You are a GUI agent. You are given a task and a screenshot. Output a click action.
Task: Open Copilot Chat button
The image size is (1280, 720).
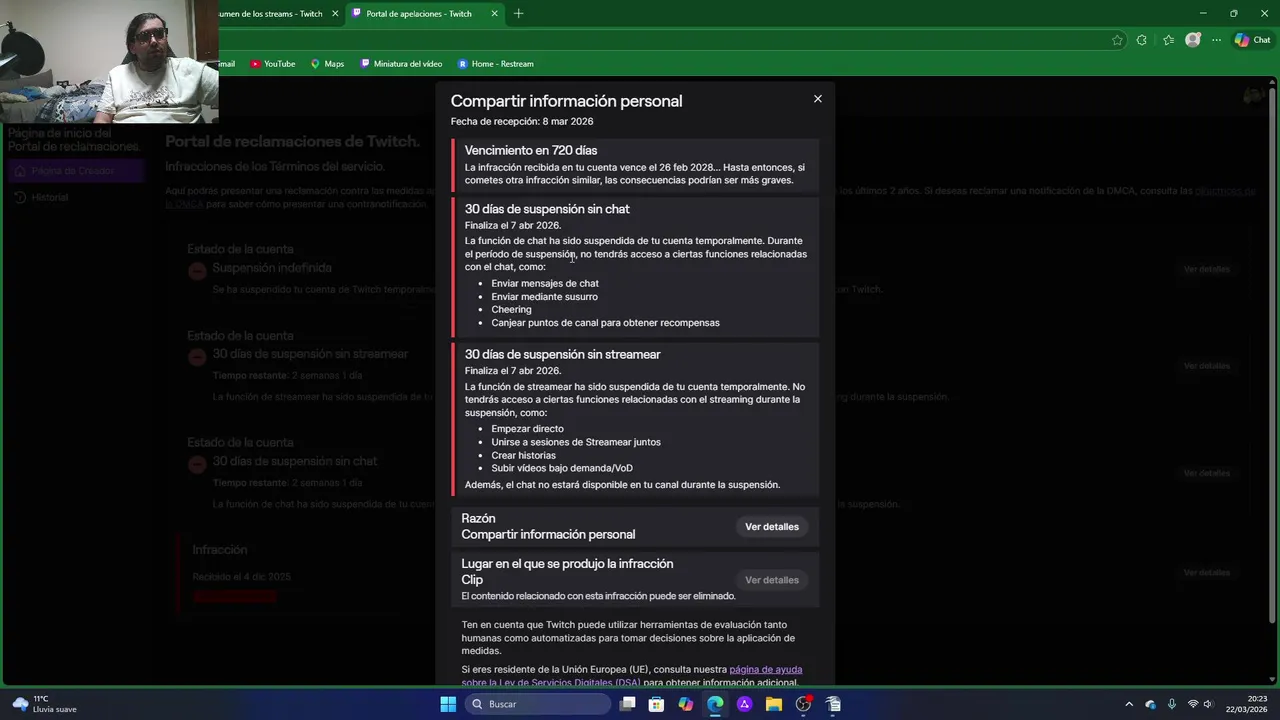[1252, 40]
